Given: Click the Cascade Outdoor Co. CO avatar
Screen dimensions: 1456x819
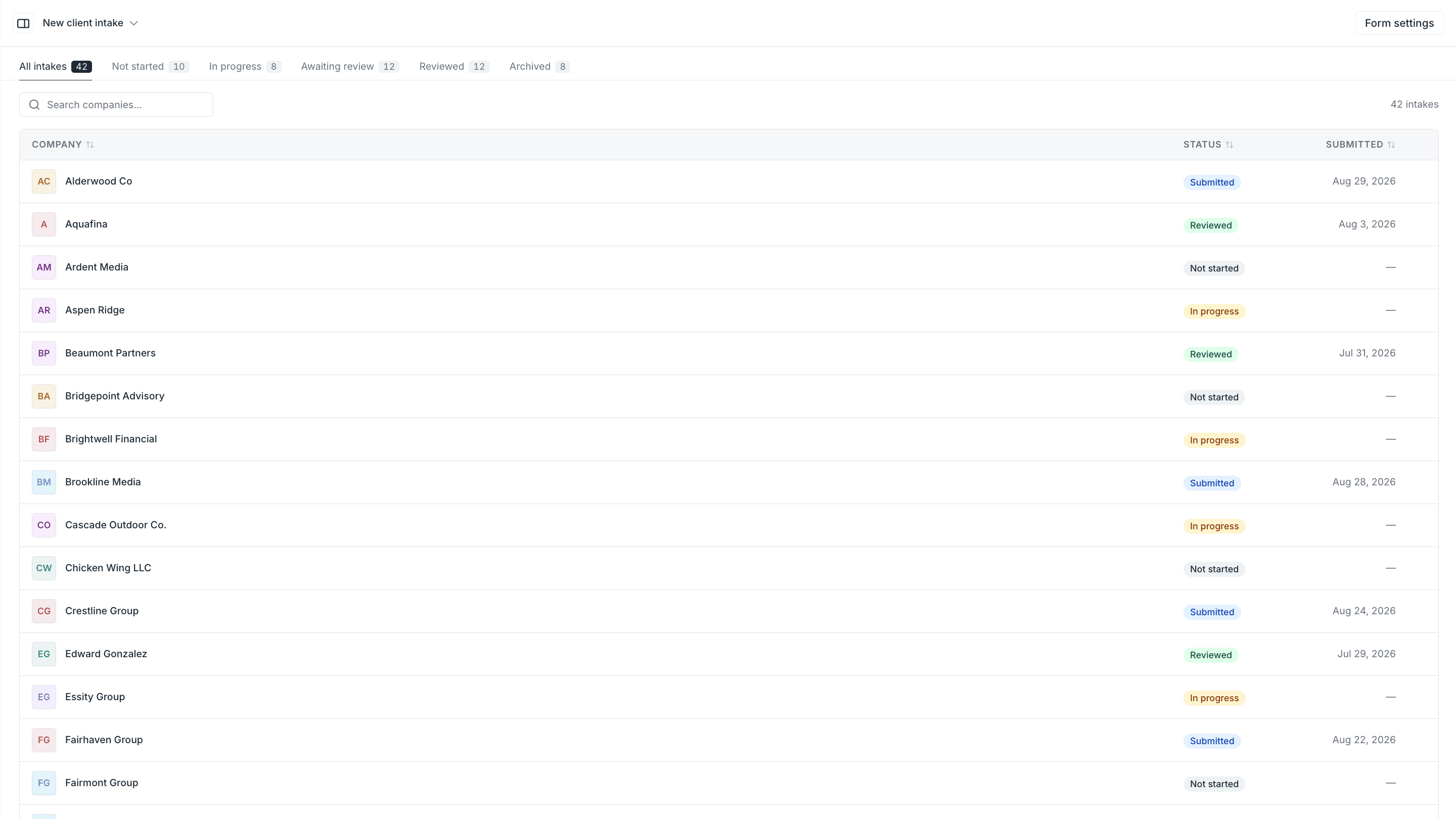Looking at the screenshot, I should [44, 525].
